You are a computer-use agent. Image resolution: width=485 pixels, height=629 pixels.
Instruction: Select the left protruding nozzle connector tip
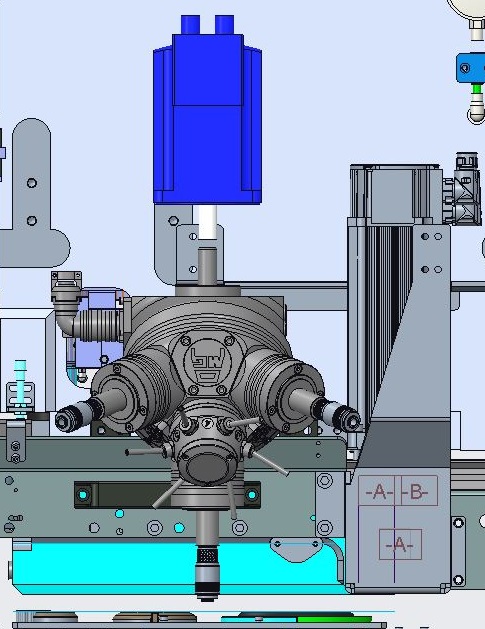click(x=69, y=419)
